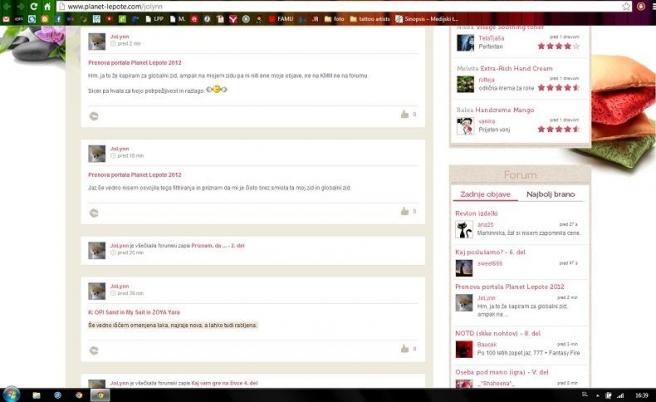
Task: Like the 'Jaz še vedno nisem osvojila' post
Action: [405, 211]
